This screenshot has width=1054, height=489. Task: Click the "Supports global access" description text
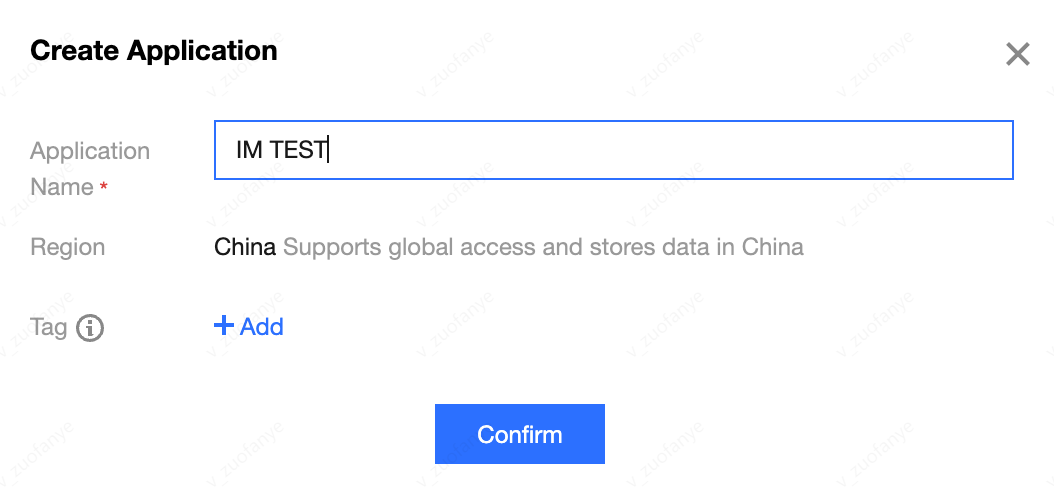pyautogui.click(x=410, y=247)
